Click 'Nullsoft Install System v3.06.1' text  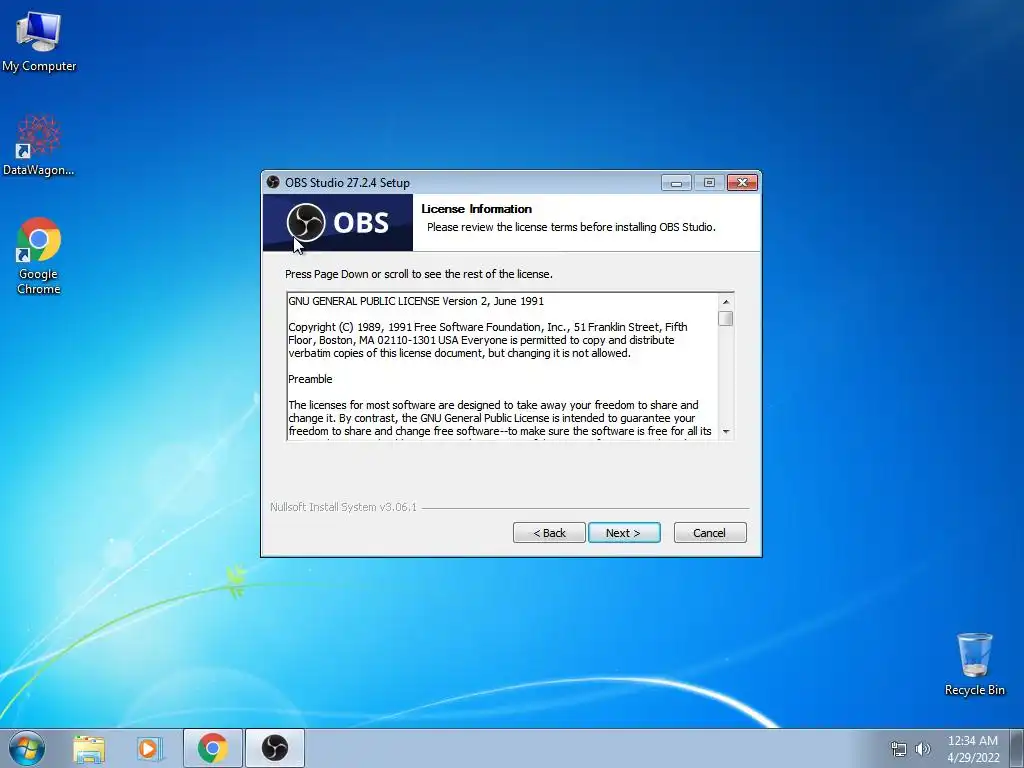point(344,507)
